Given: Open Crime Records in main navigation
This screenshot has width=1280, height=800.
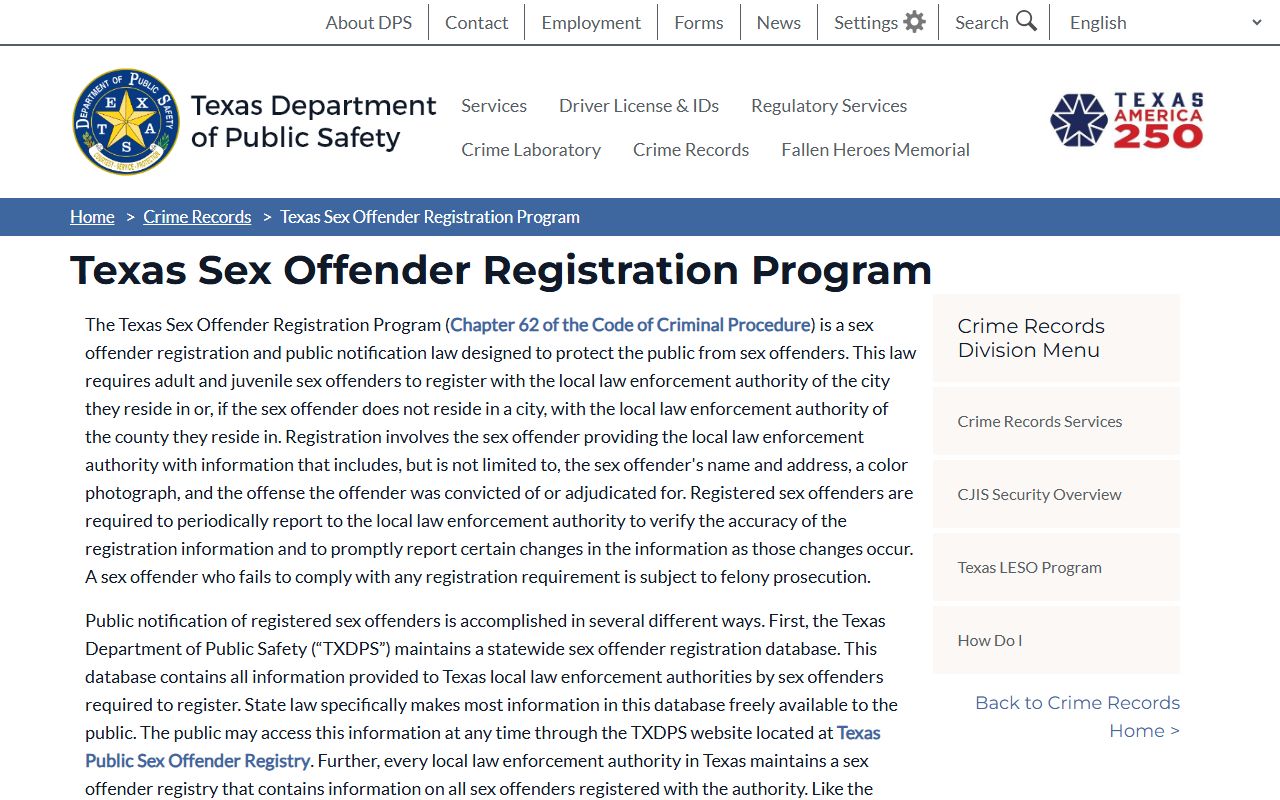Looking at the screenshot, I should pos(691,149).
